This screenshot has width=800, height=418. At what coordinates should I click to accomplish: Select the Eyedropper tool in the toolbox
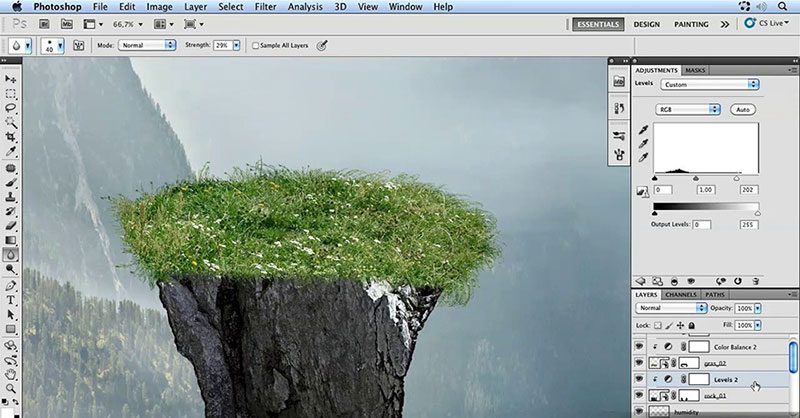point(10,152)
